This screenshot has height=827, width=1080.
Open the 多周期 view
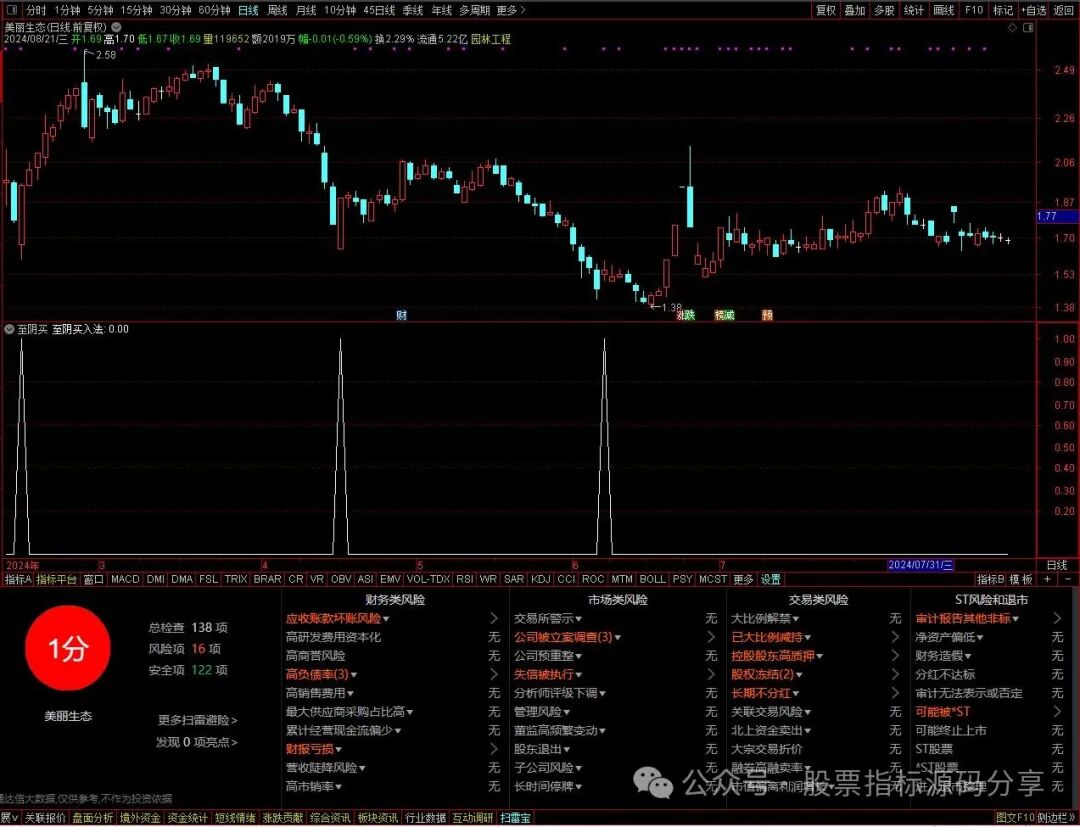[x=475, y=10]
